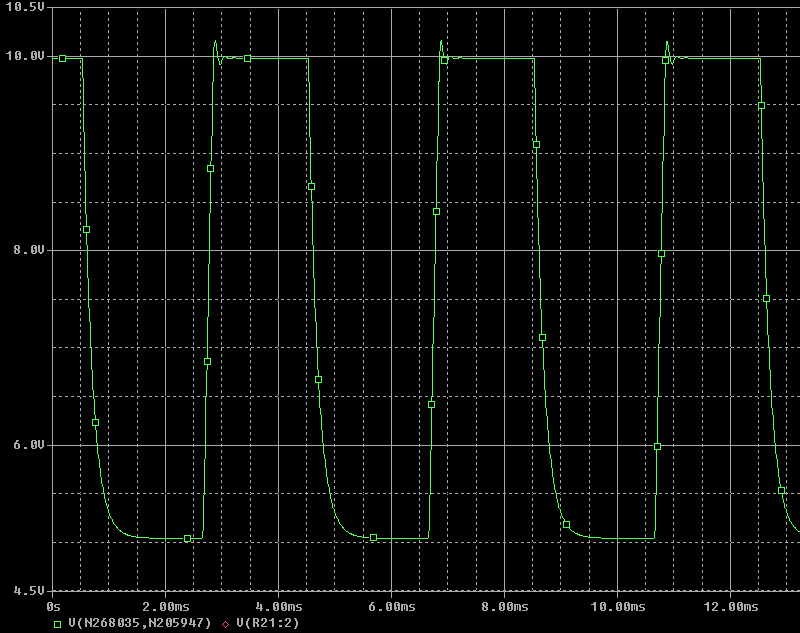Viewport: 800px width, 633px height.
Task: Click the trough marker before 2.00ms
Action: coord(187,538)
